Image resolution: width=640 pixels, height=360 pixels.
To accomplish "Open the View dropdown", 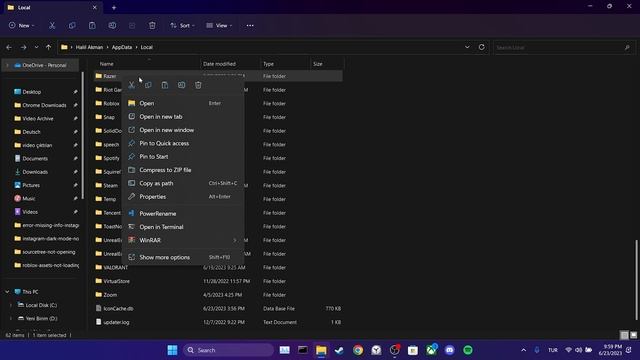I will 219,25.
